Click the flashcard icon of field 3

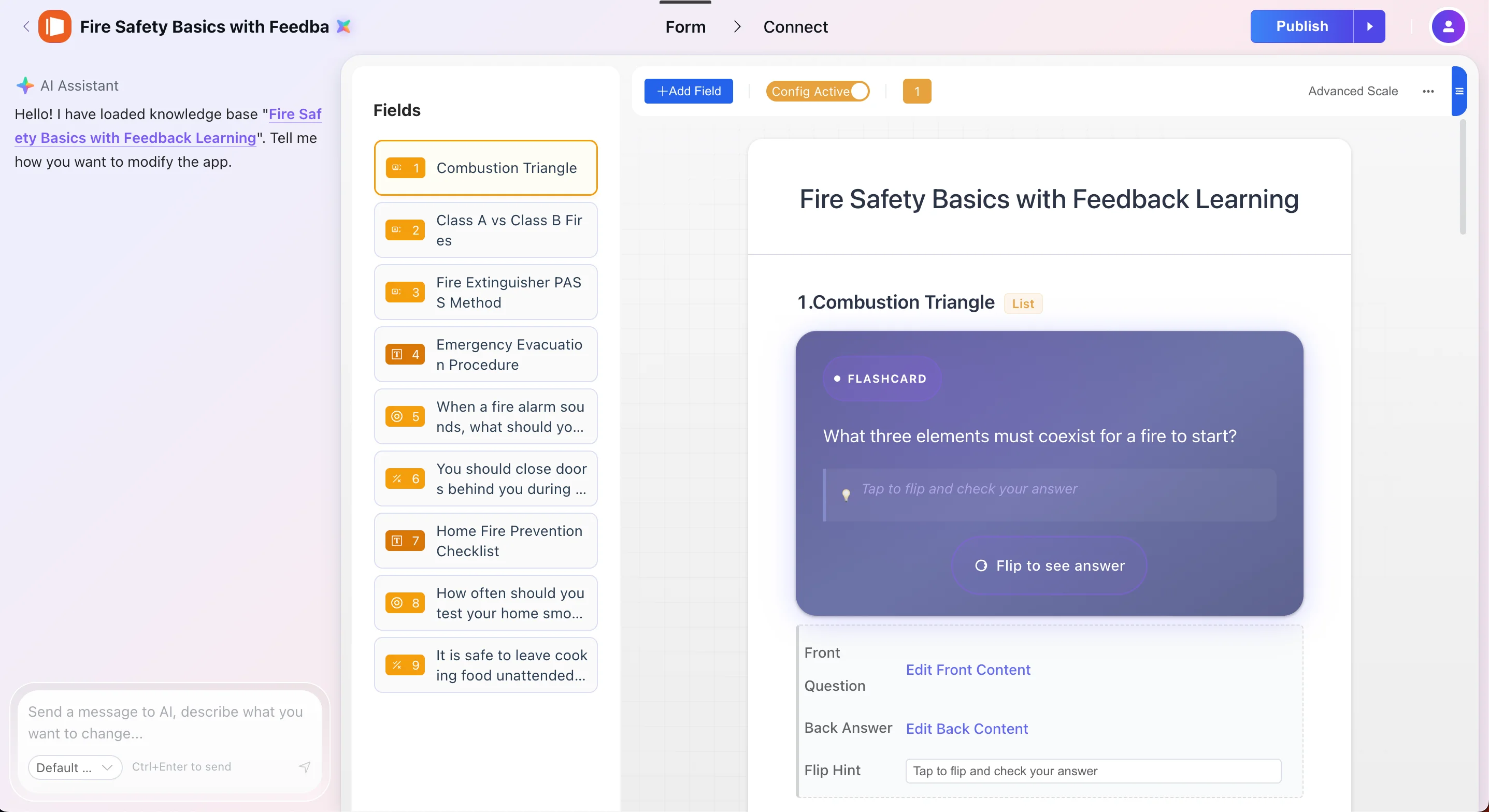tap(396, 292)
